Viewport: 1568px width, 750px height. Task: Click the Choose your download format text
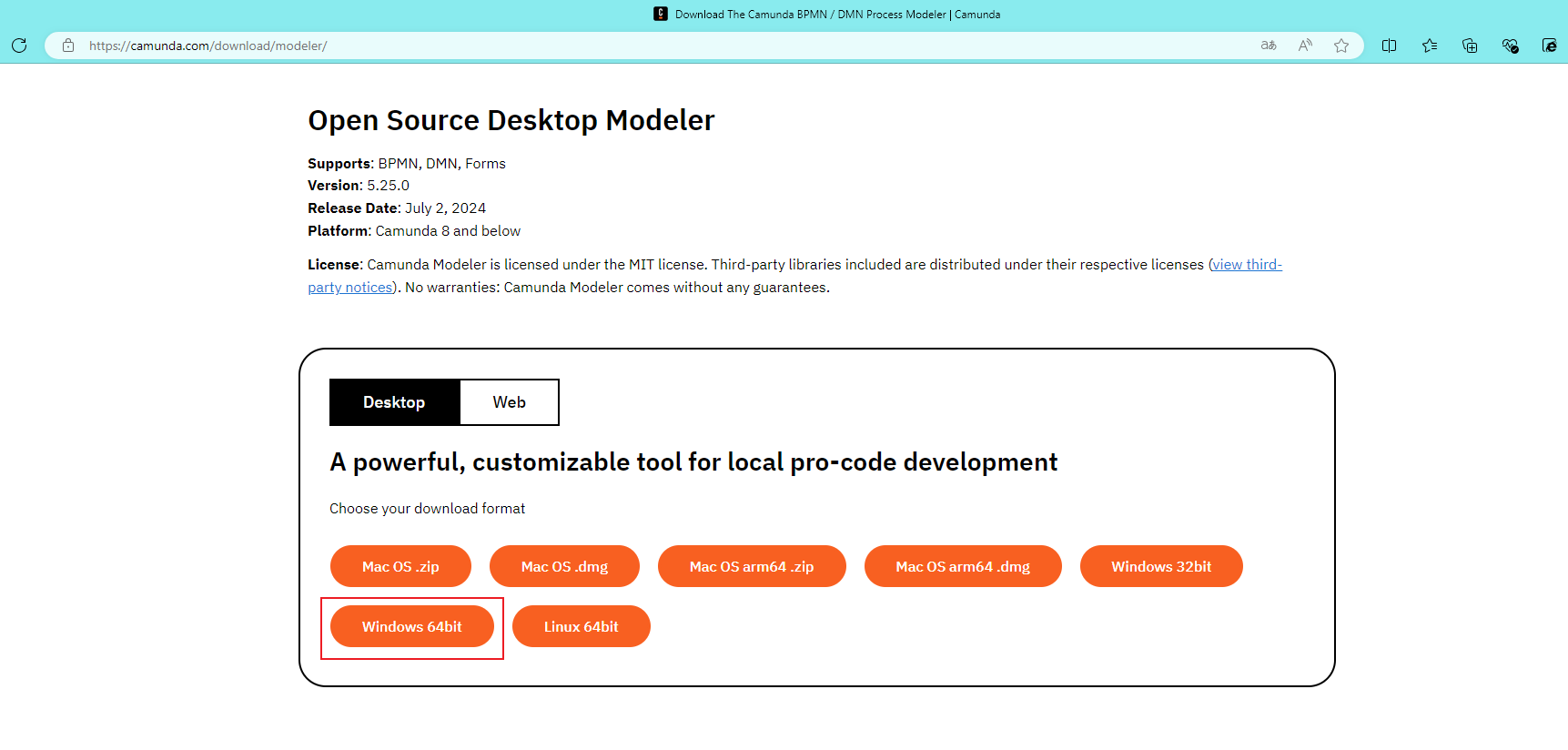428,509
